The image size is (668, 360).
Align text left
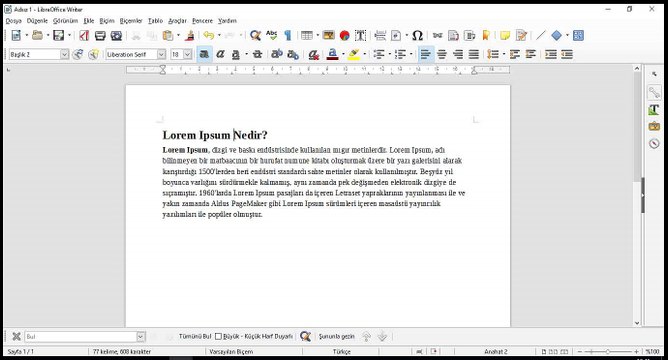coord(426,55)
